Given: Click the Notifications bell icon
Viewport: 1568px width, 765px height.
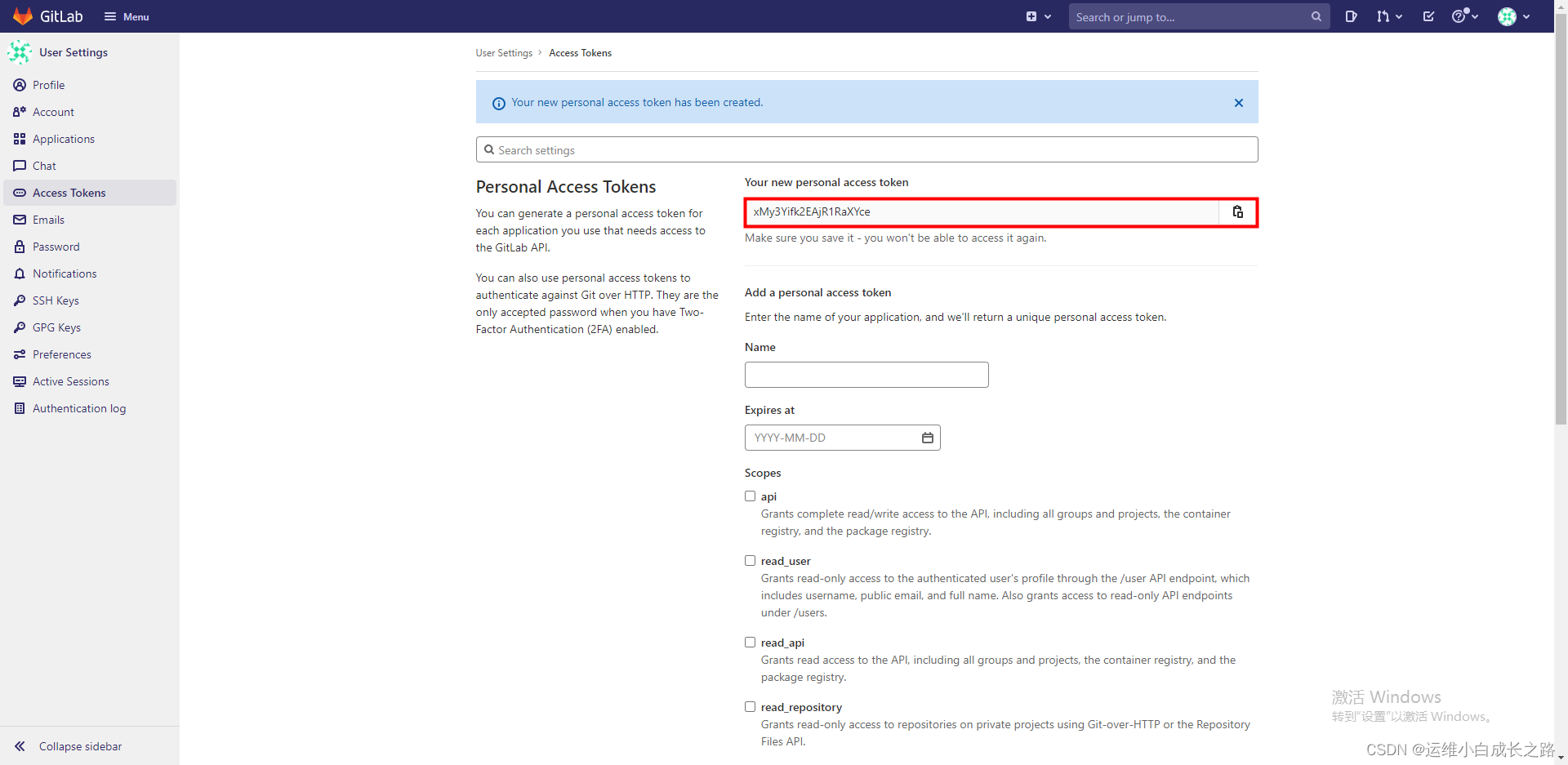Looking at the screenshot, I should (x=20, y=274).
